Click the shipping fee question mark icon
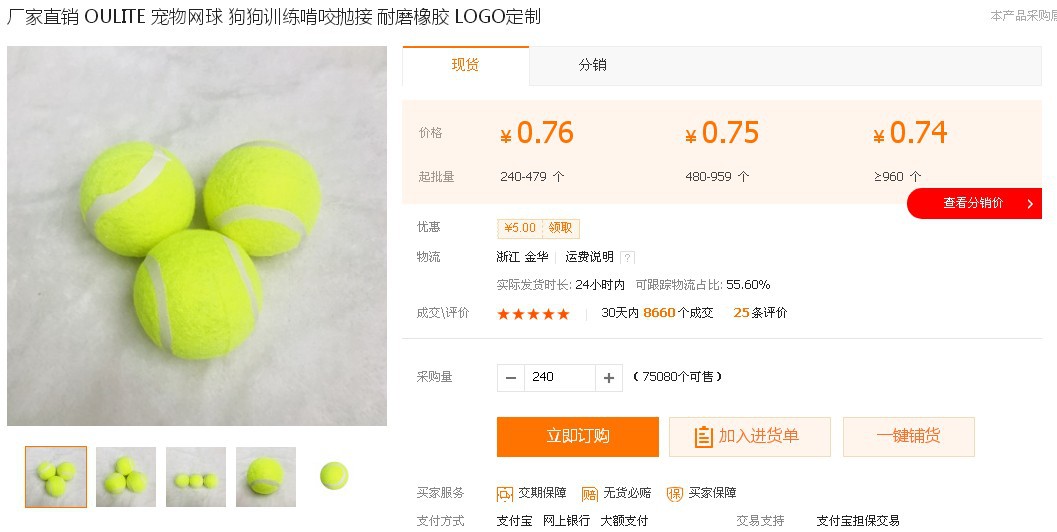Screen dimensions: 1057x532 tap(628, 258)
